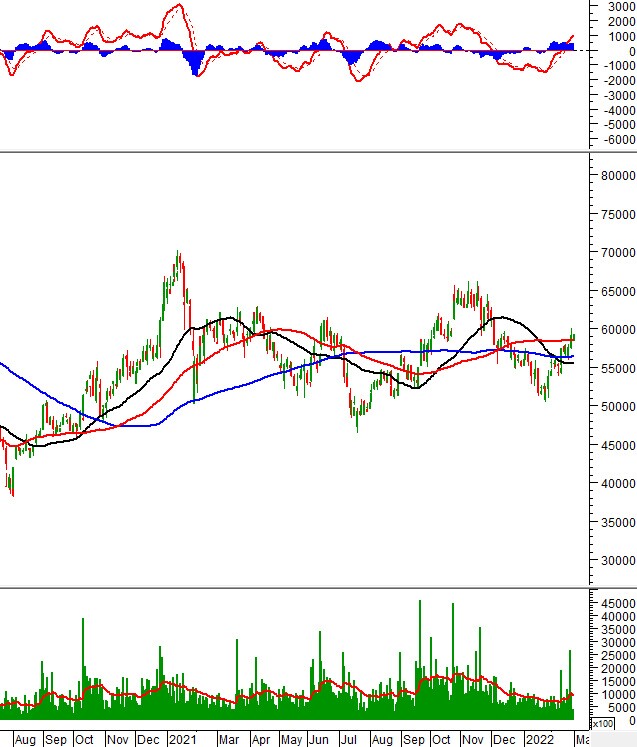Click 35000 on the volume axis
This screenshot has width=637, height=747.
[617, 630]
